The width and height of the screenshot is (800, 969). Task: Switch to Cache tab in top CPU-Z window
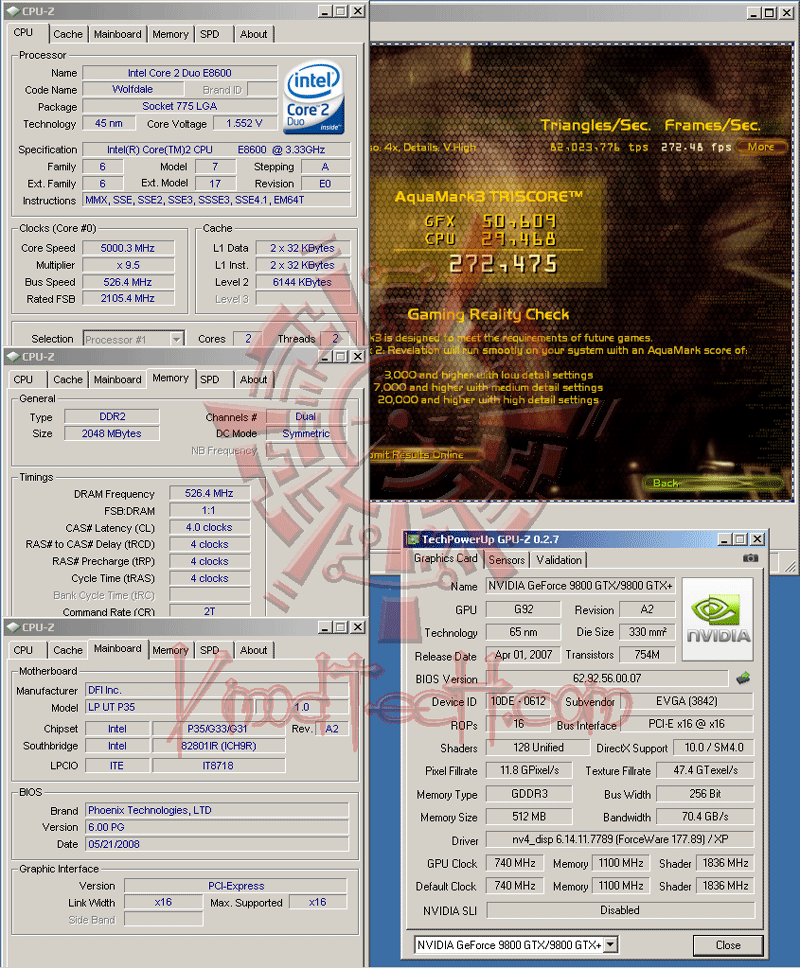(x=67, y=34)
